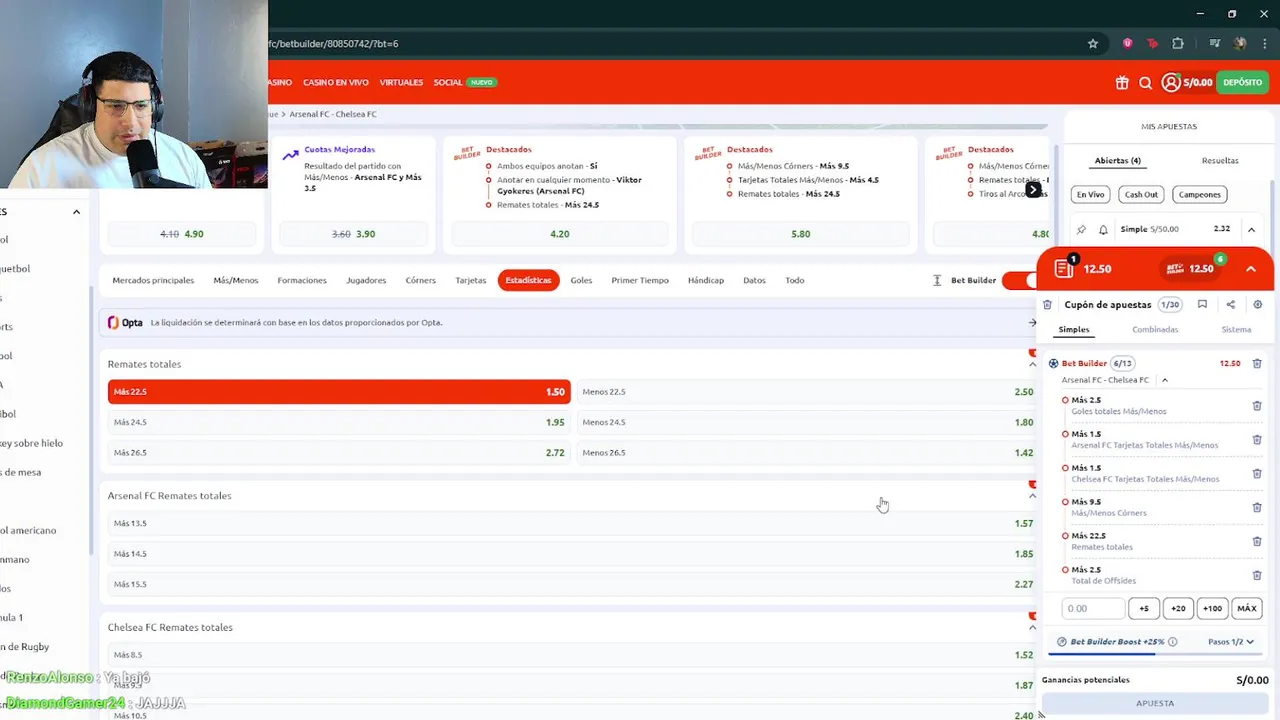Switch to the Córners market tab
1280x720 pixels.
[x=420, y=280]
